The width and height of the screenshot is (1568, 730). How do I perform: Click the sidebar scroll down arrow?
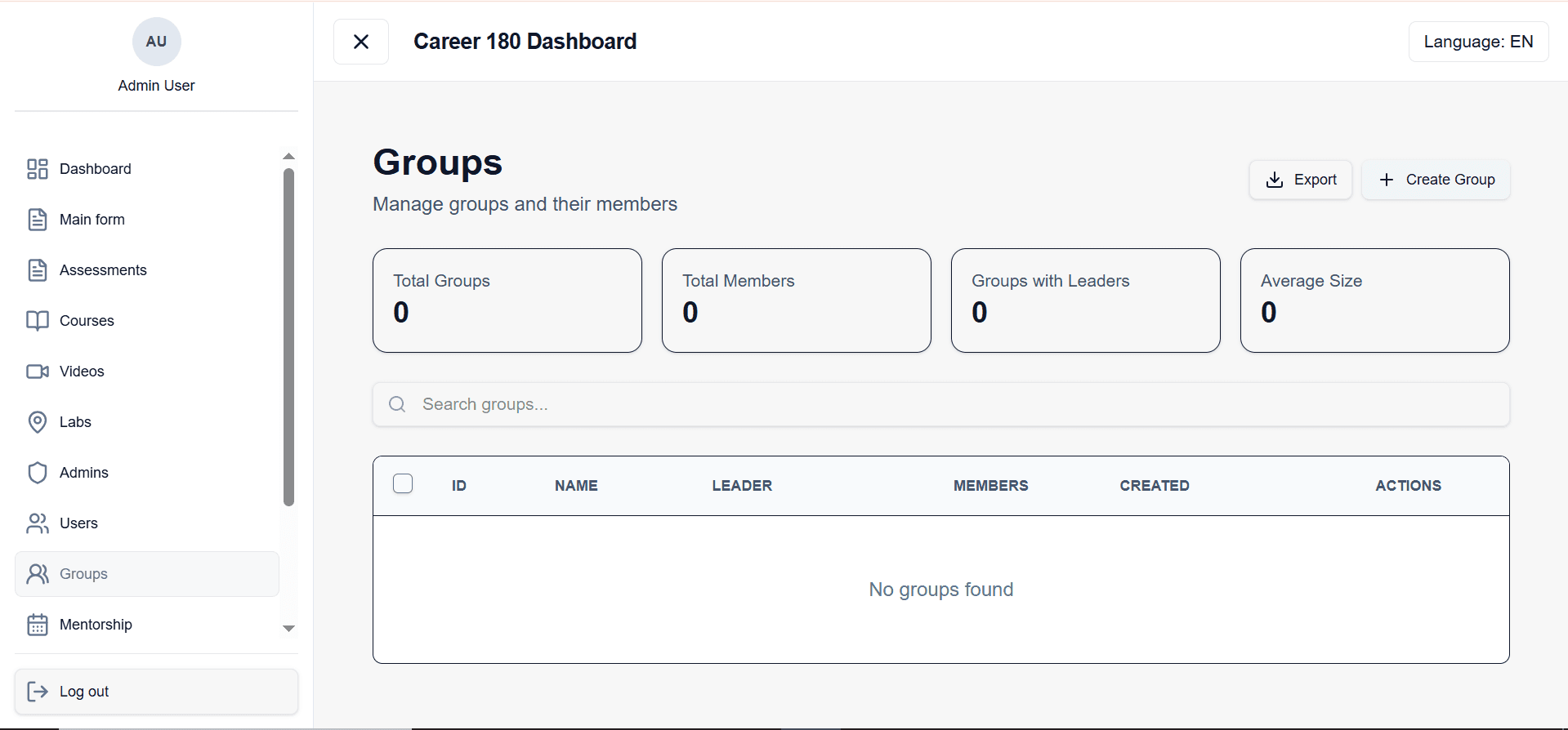coord(288,629)
